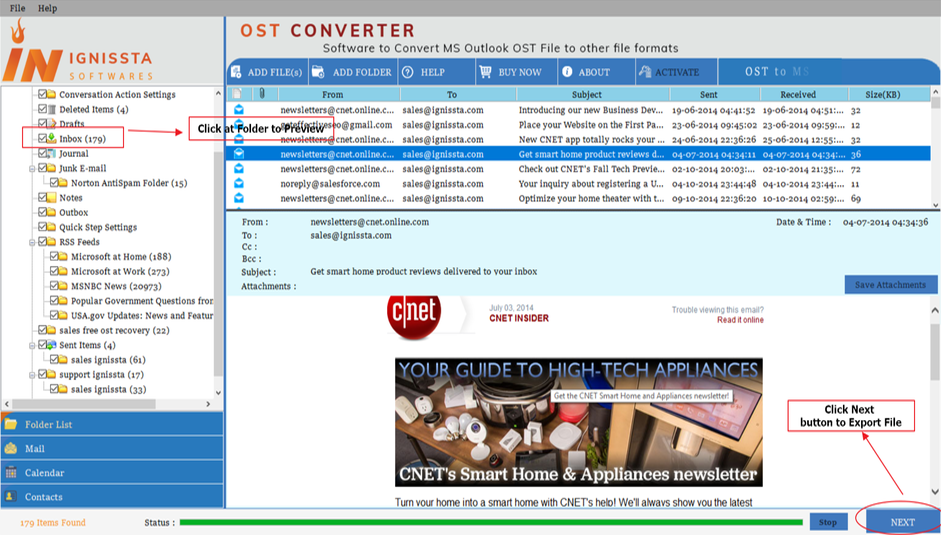
Task: Click the attachment paperclip column header
Action: (x=262, y=94)
